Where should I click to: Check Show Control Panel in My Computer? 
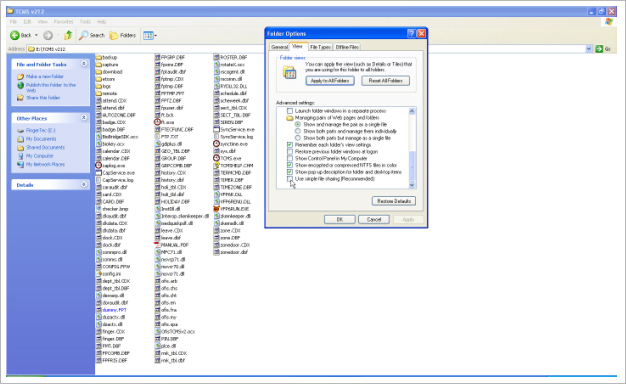click(x=290, y=158)
